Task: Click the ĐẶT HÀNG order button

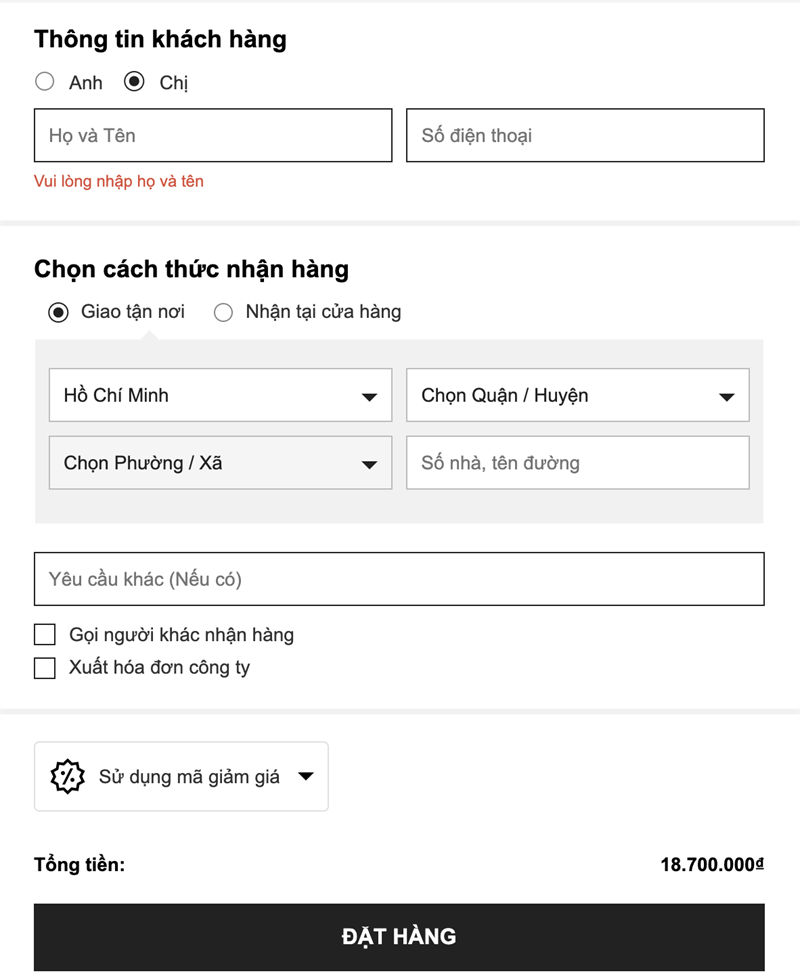Action: 399,937
